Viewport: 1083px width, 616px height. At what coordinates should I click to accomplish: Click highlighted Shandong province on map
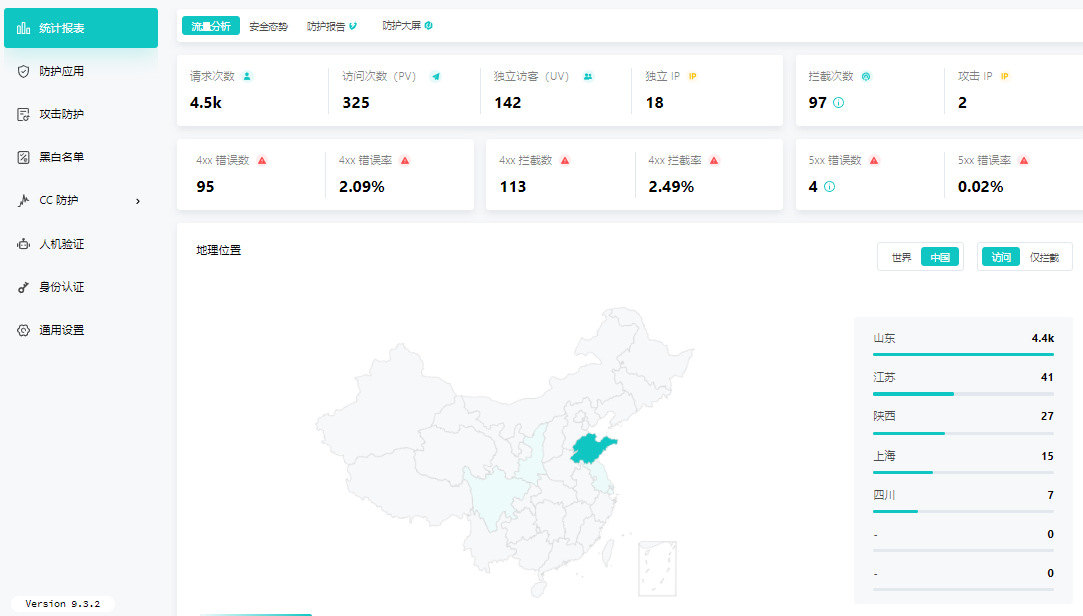(590, 449)
